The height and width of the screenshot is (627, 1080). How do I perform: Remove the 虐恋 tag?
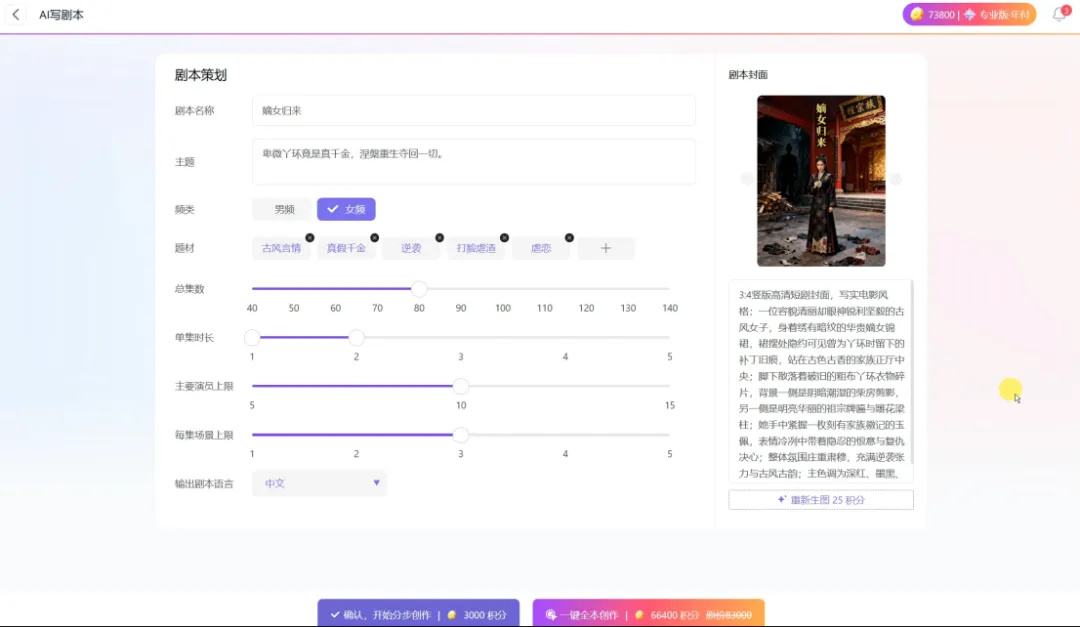[x=569, y=238]
